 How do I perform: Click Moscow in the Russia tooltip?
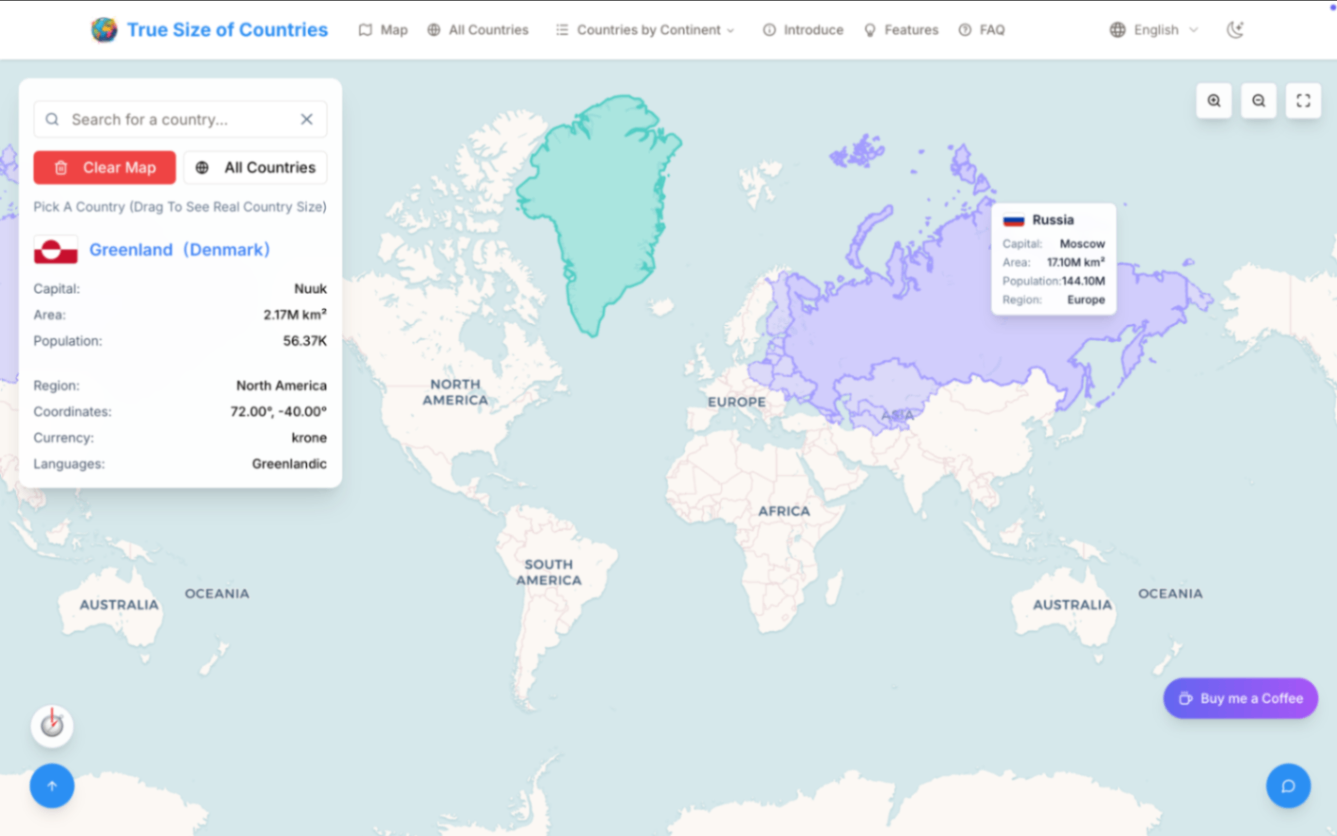click(x=1082, y=244)
